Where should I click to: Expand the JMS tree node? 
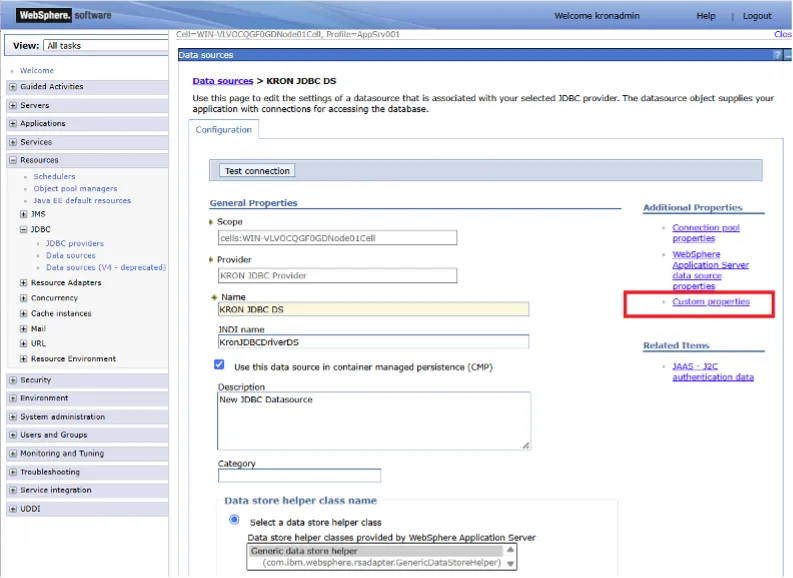pos(23,214)
